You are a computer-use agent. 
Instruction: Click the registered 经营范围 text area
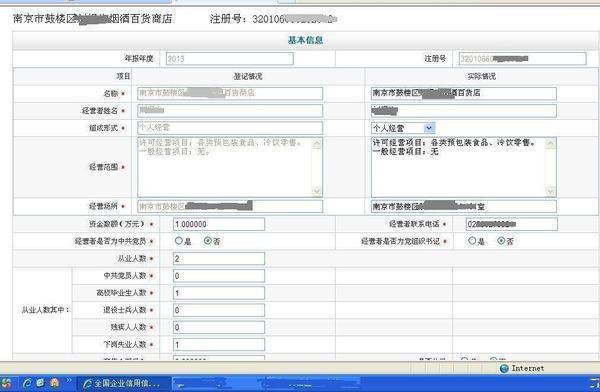click(x=230, y=167)
